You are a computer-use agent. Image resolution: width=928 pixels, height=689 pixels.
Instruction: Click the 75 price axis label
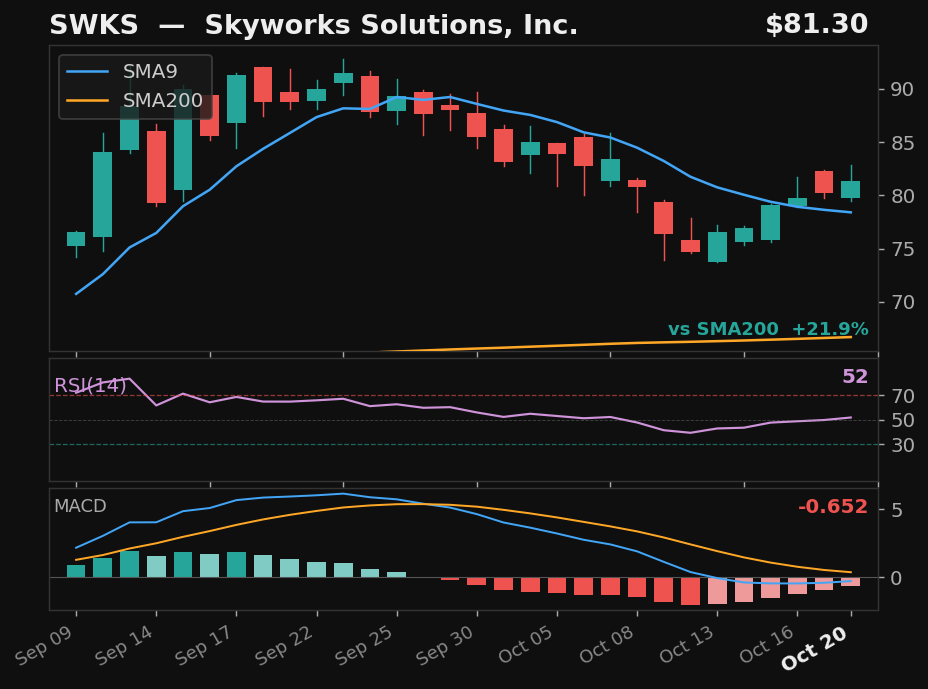click(902, 249)
